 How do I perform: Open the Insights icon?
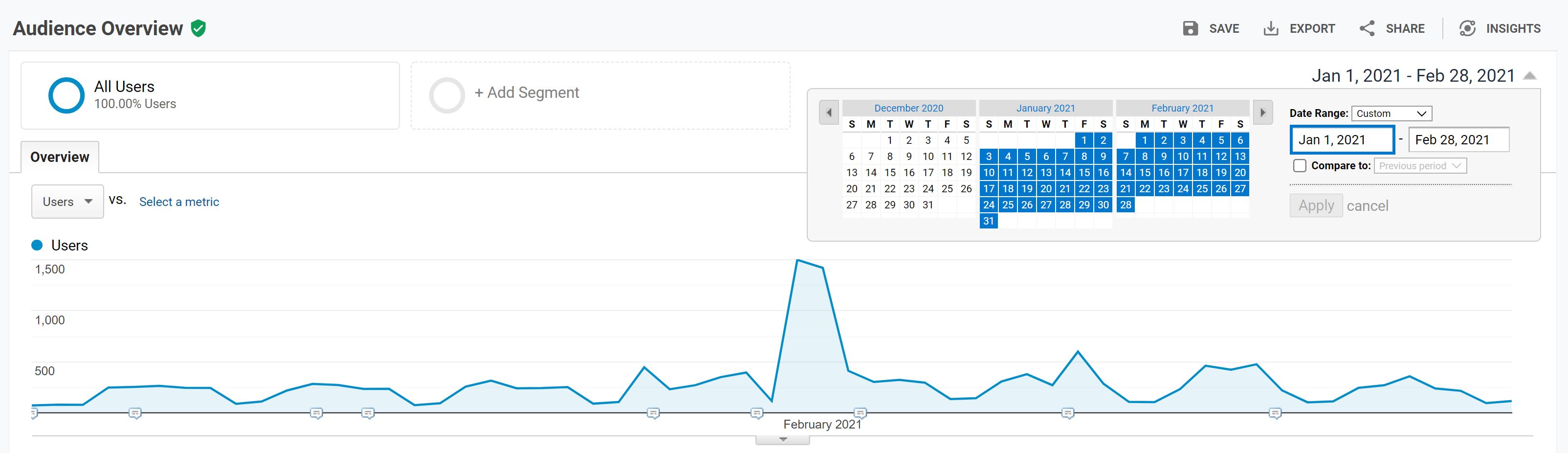click(x=1468, y=28)
